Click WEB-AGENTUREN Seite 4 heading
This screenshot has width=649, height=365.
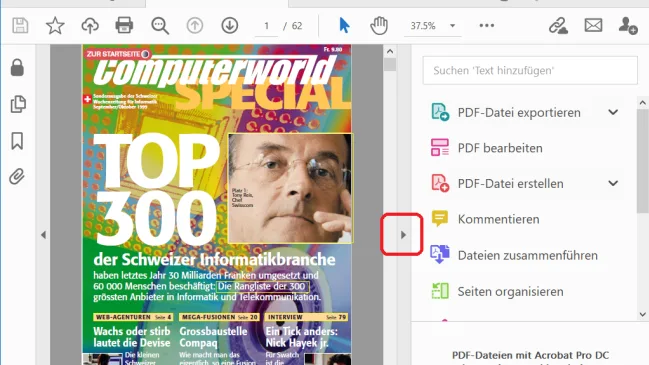coord(132,317)
